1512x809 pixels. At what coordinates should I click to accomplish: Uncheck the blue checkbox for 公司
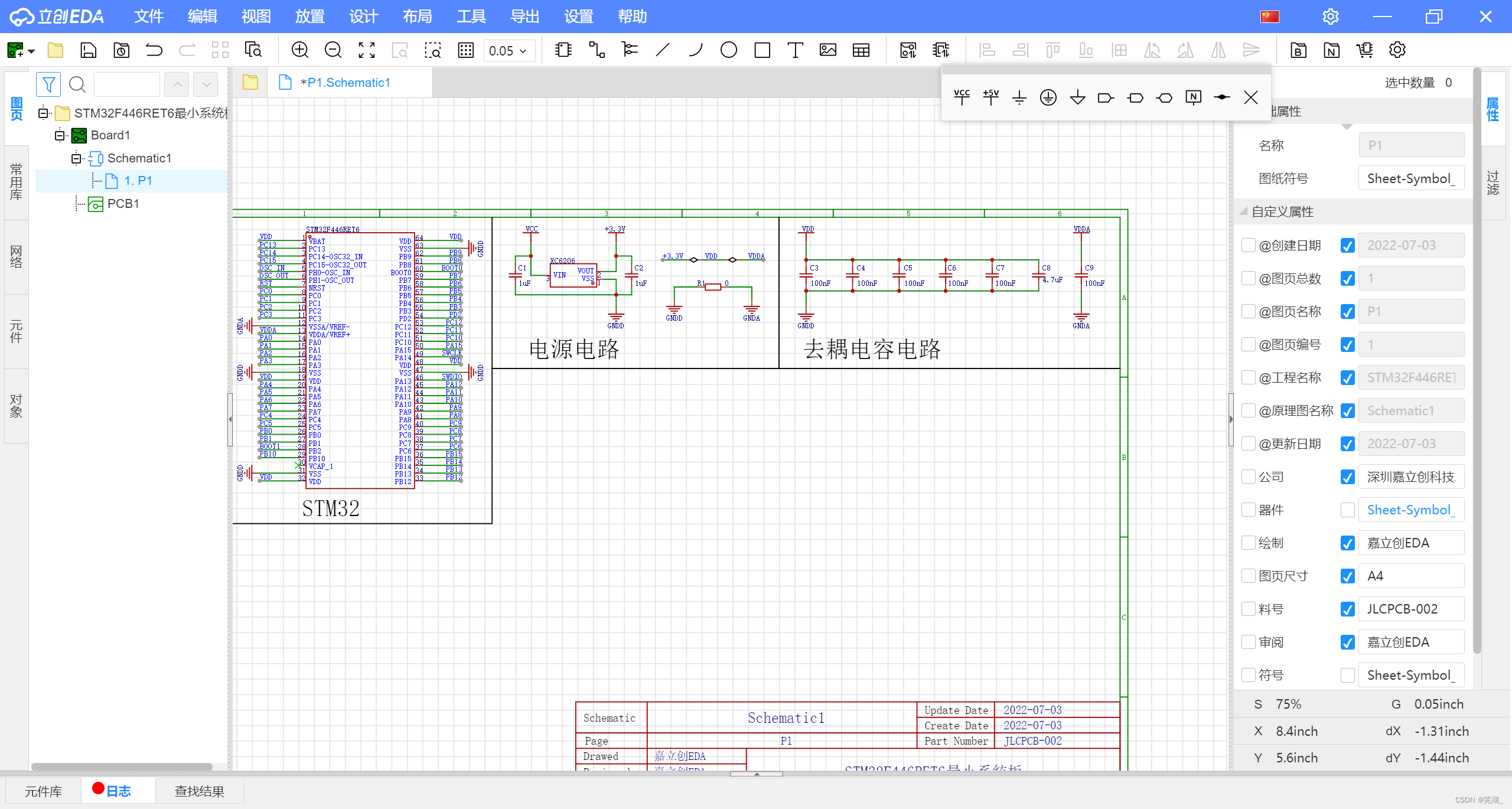pyautogui.click(x=1347, y=477)
